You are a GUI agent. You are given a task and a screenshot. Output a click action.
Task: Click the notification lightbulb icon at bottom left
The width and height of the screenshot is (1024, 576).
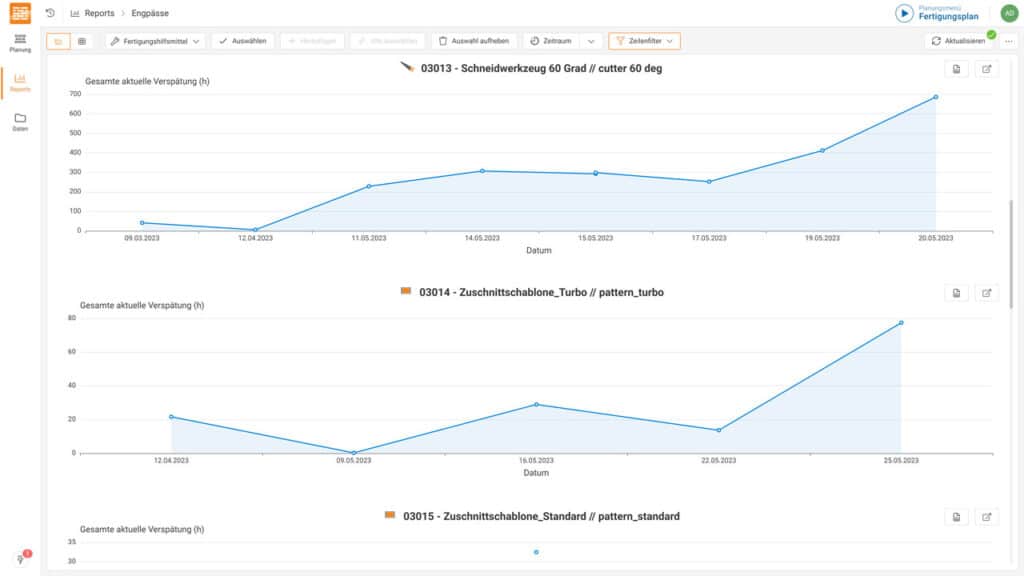pos(20,558)
